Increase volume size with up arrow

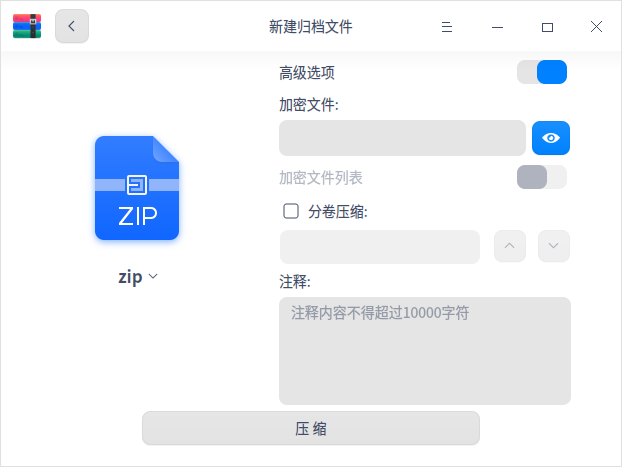click(x=510, y=246)
